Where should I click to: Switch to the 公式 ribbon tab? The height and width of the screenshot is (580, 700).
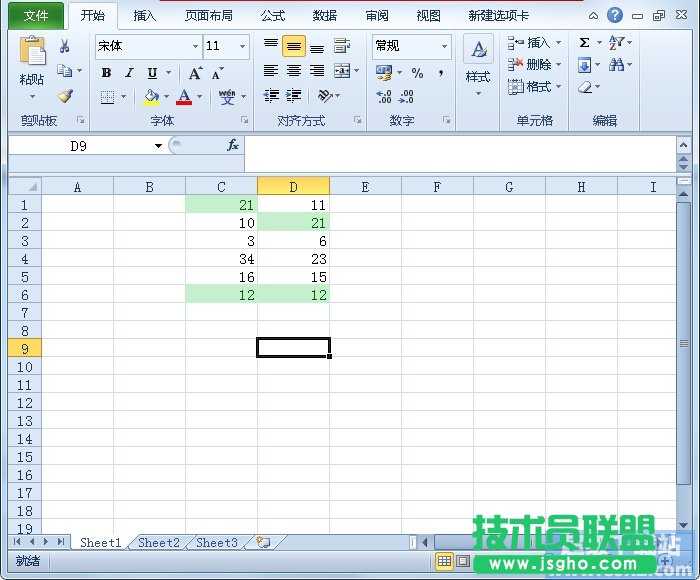pos(272,16)
